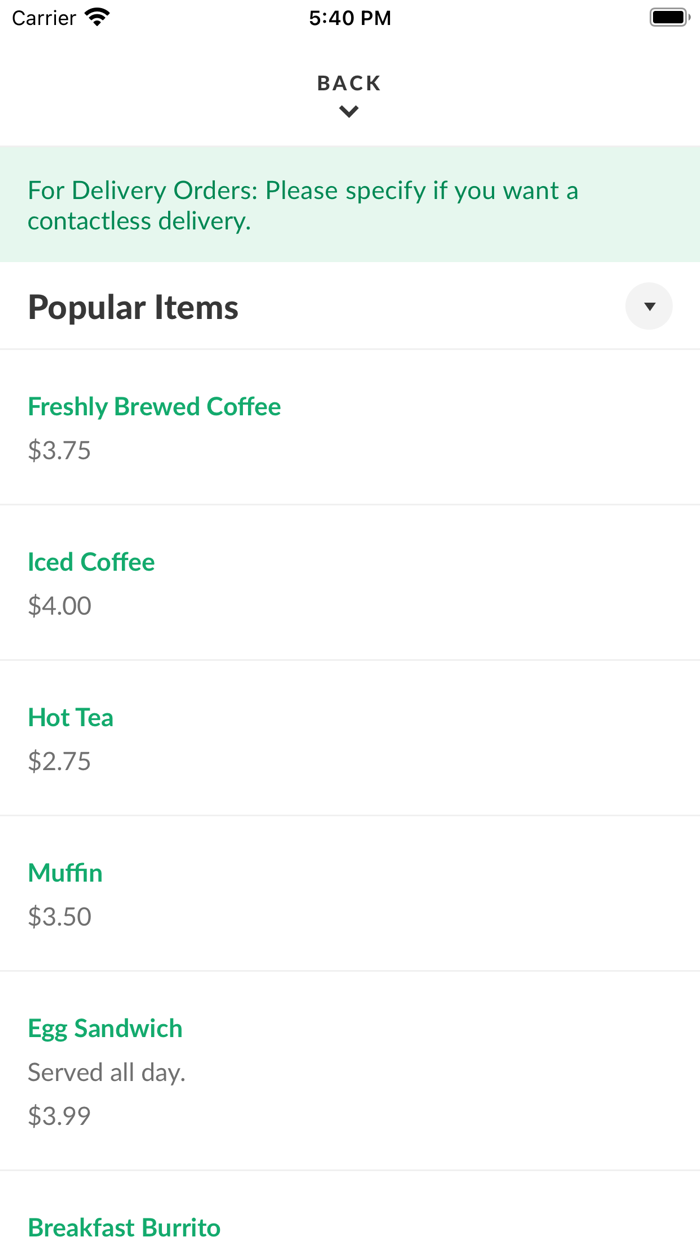Choose Hot Tea from the menu
This screenshot has height=1244, width=700.
coord(70,717)
